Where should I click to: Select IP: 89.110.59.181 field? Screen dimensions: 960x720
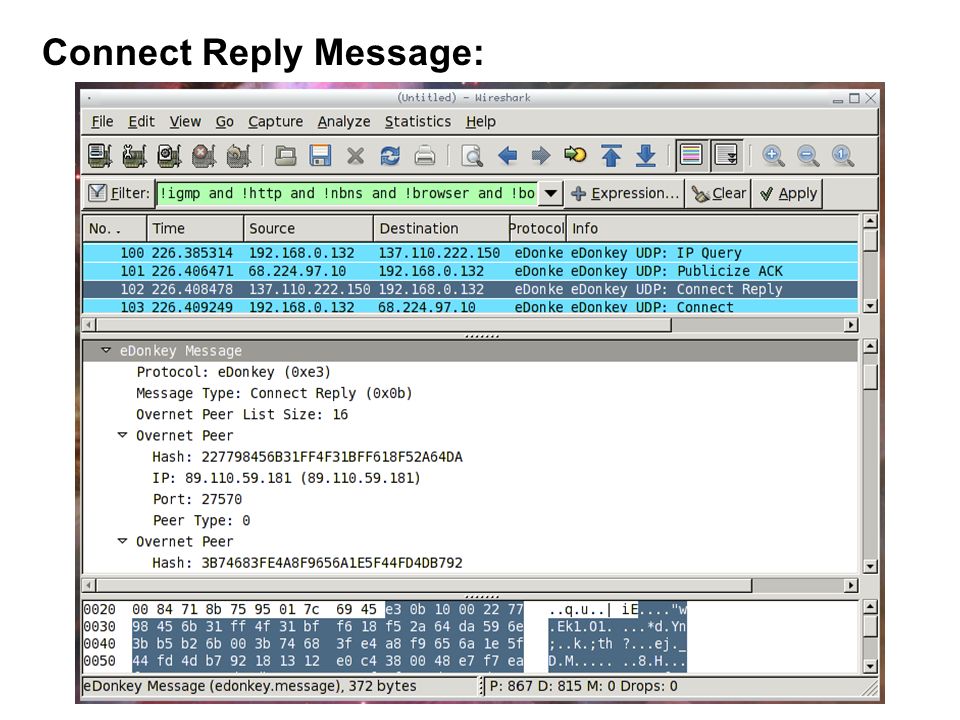287,478
